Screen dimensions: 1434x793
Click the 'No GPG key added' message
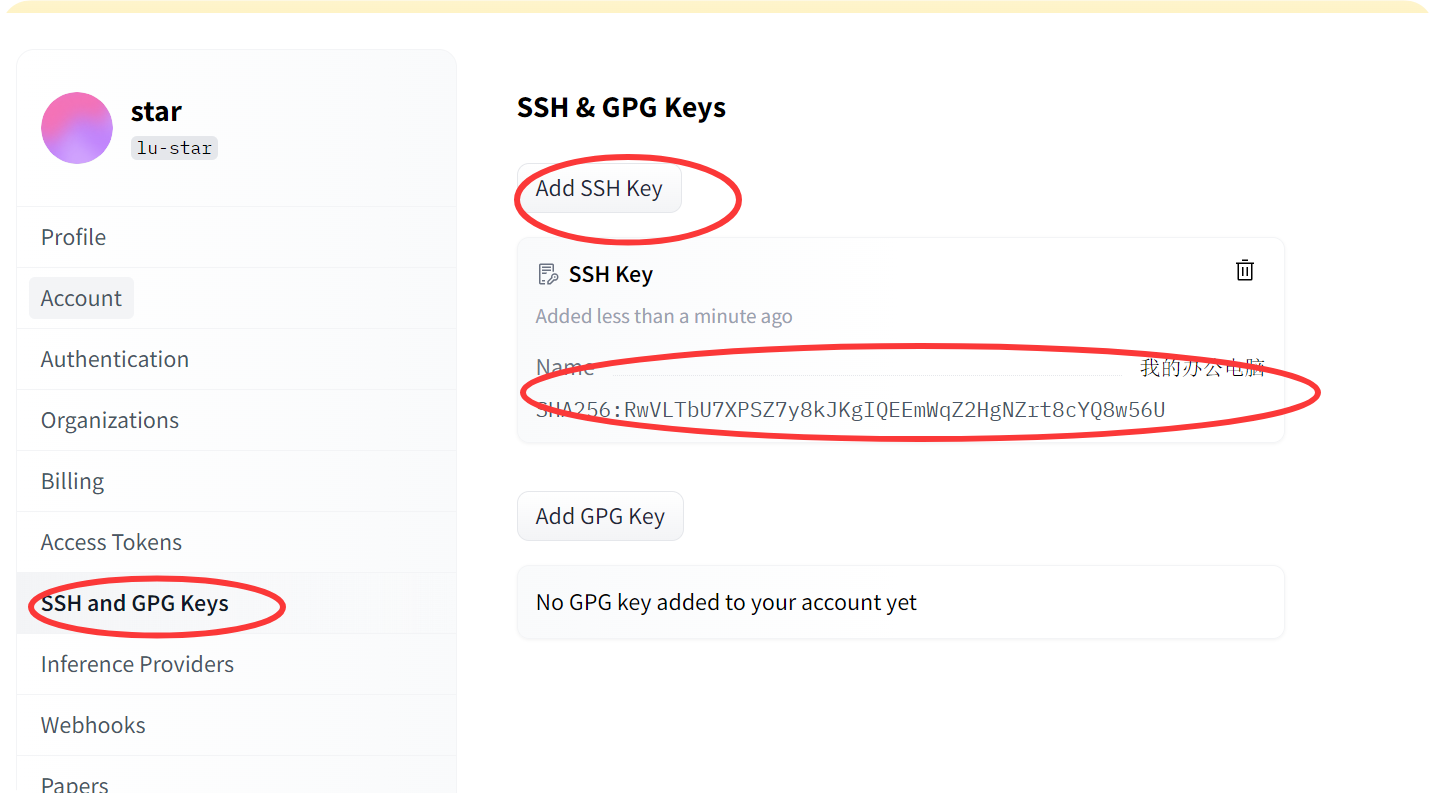[726, 602]
